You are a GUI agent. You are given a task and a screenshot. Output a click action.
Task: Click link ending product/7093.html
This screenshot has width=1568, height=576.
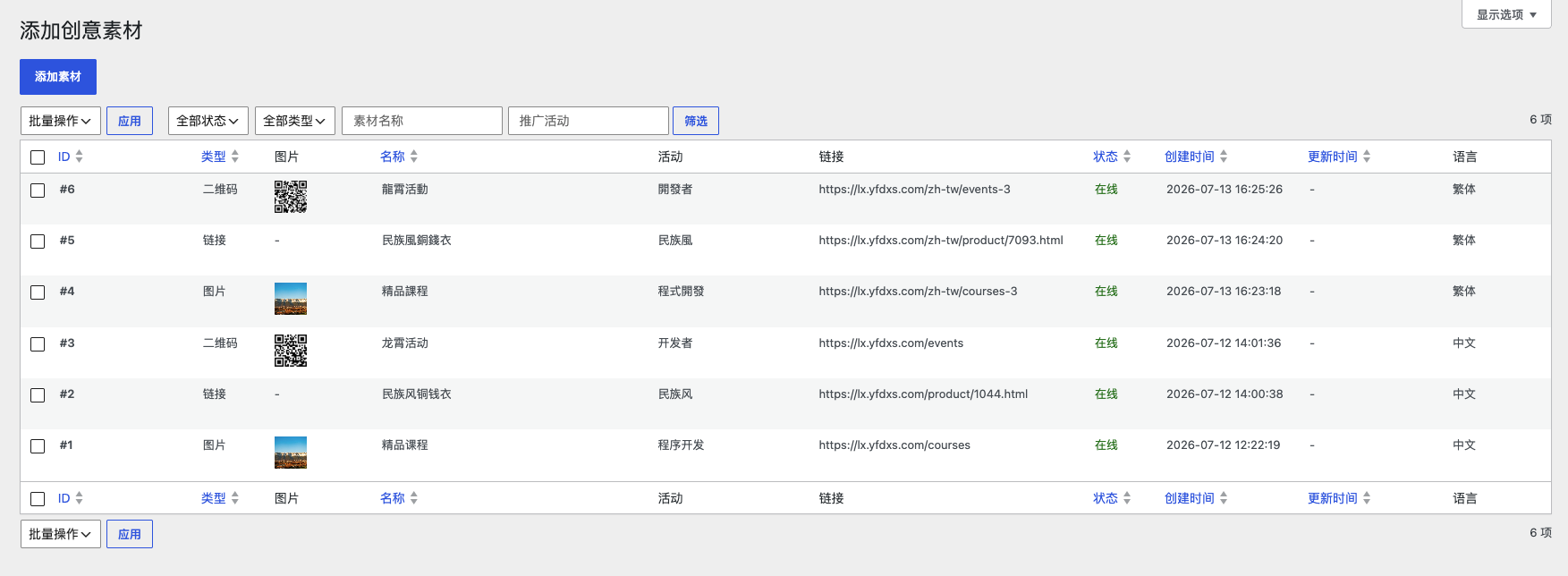pos(941,241)
